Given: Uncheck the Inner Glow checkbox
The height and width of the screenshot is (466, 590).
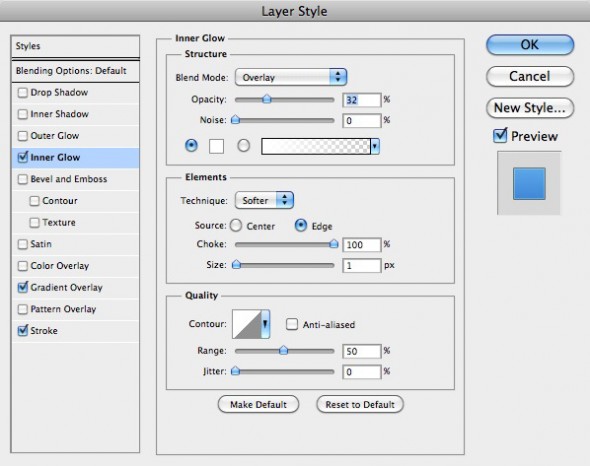Looking at the screenshot, I should (x=23, y=157).
